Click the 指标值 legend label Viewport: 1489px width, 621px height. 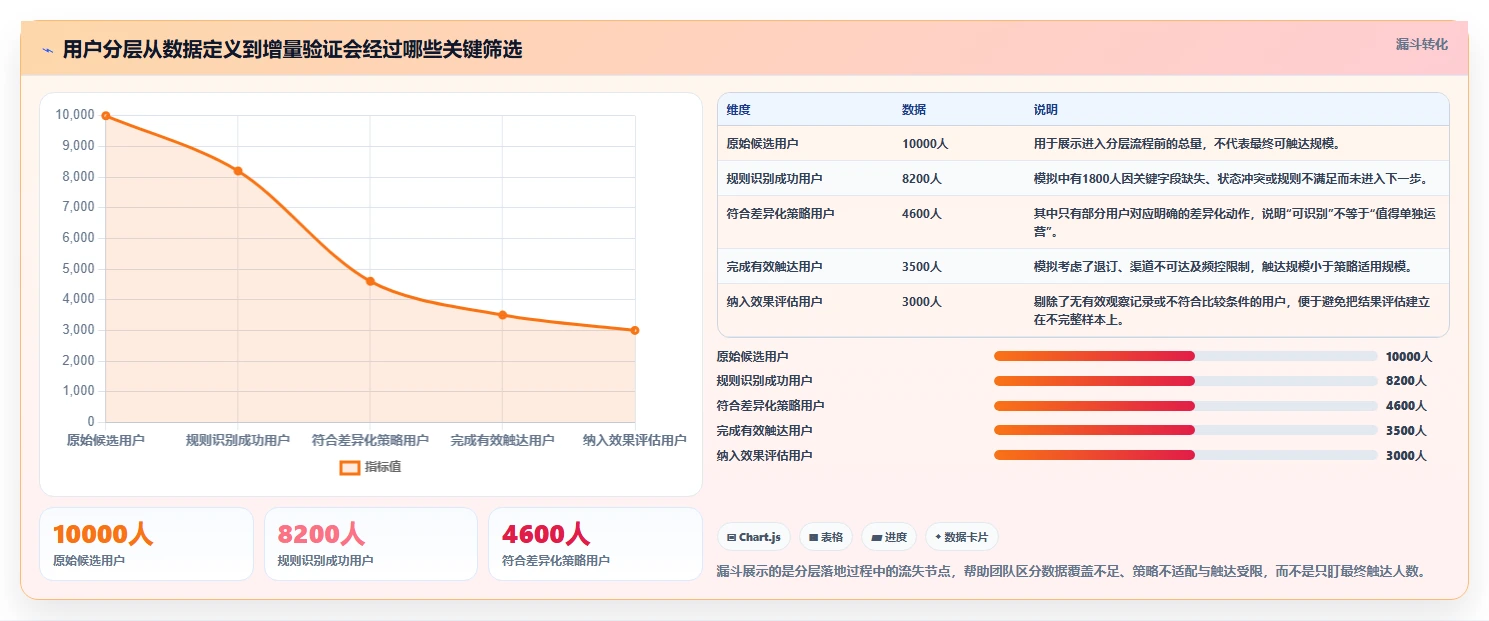(x=383, y=467)
